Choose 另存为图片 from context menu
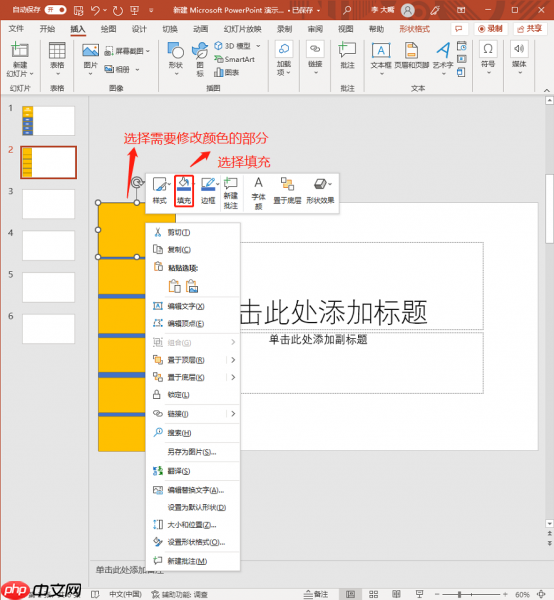554x600 pixels. [193, 452]
